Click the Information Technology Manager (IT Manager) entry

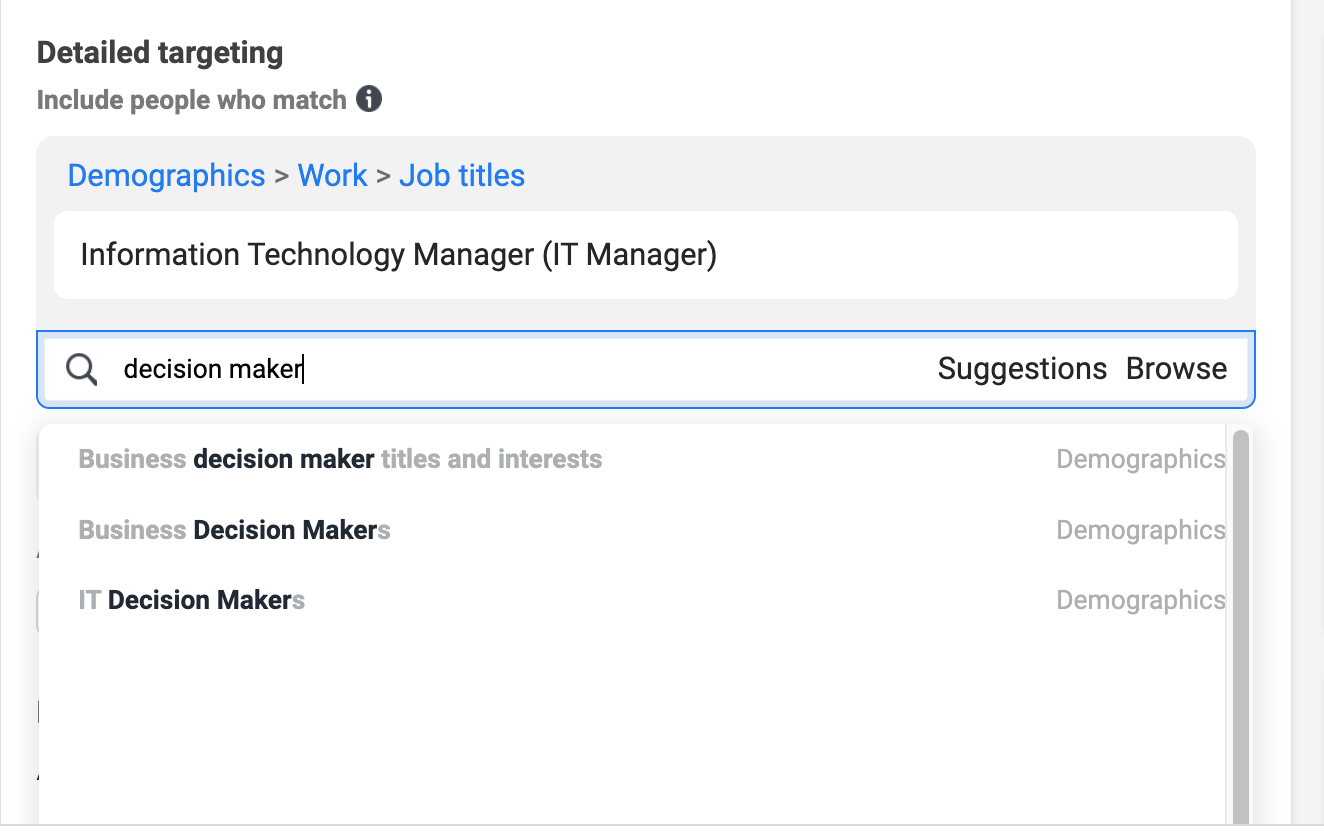(398, 255)
